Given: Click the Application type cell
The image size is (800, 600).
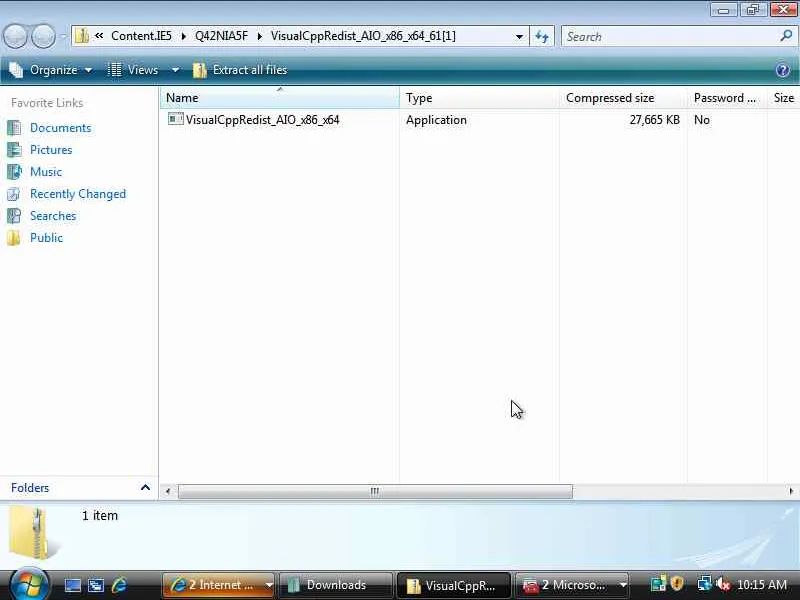Looking at the screenshot, I should click(436, 120).
